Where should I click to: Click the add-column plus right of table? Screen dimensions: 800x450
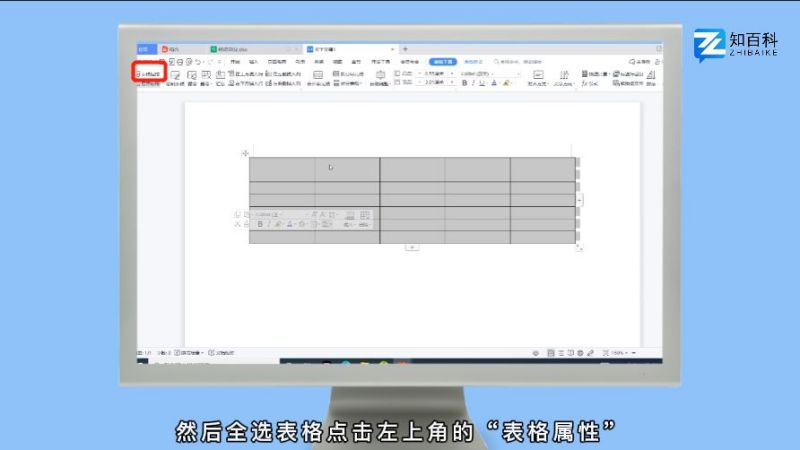[x=581, y=200]
